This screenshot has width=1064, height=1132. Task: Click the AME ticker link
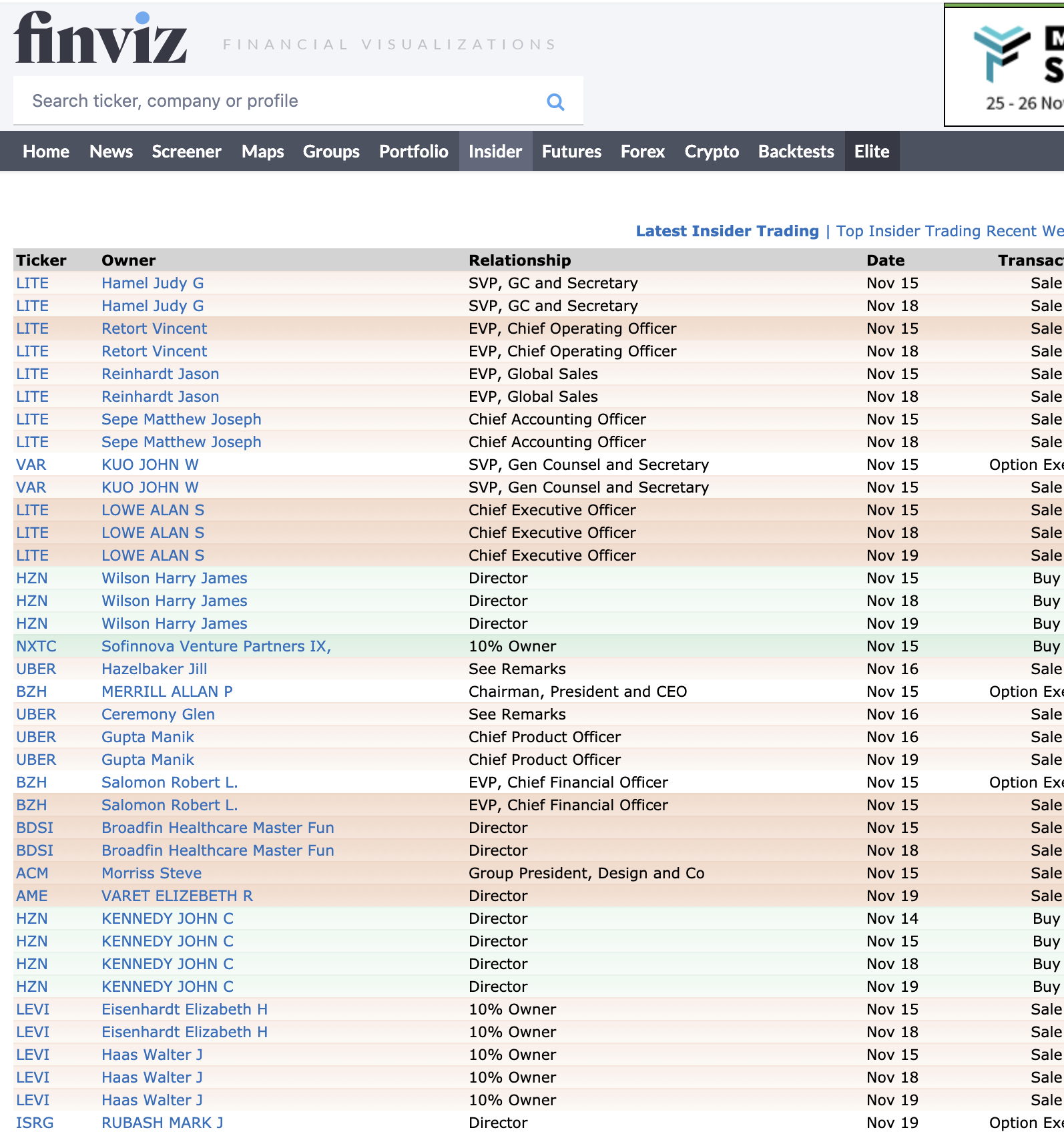click(32, 896)
